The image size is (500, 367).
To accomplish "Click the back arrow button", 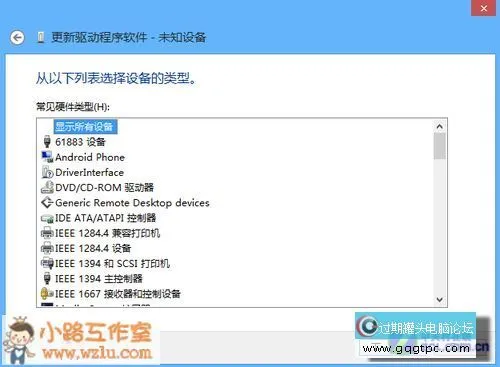I will click(17, 37).
